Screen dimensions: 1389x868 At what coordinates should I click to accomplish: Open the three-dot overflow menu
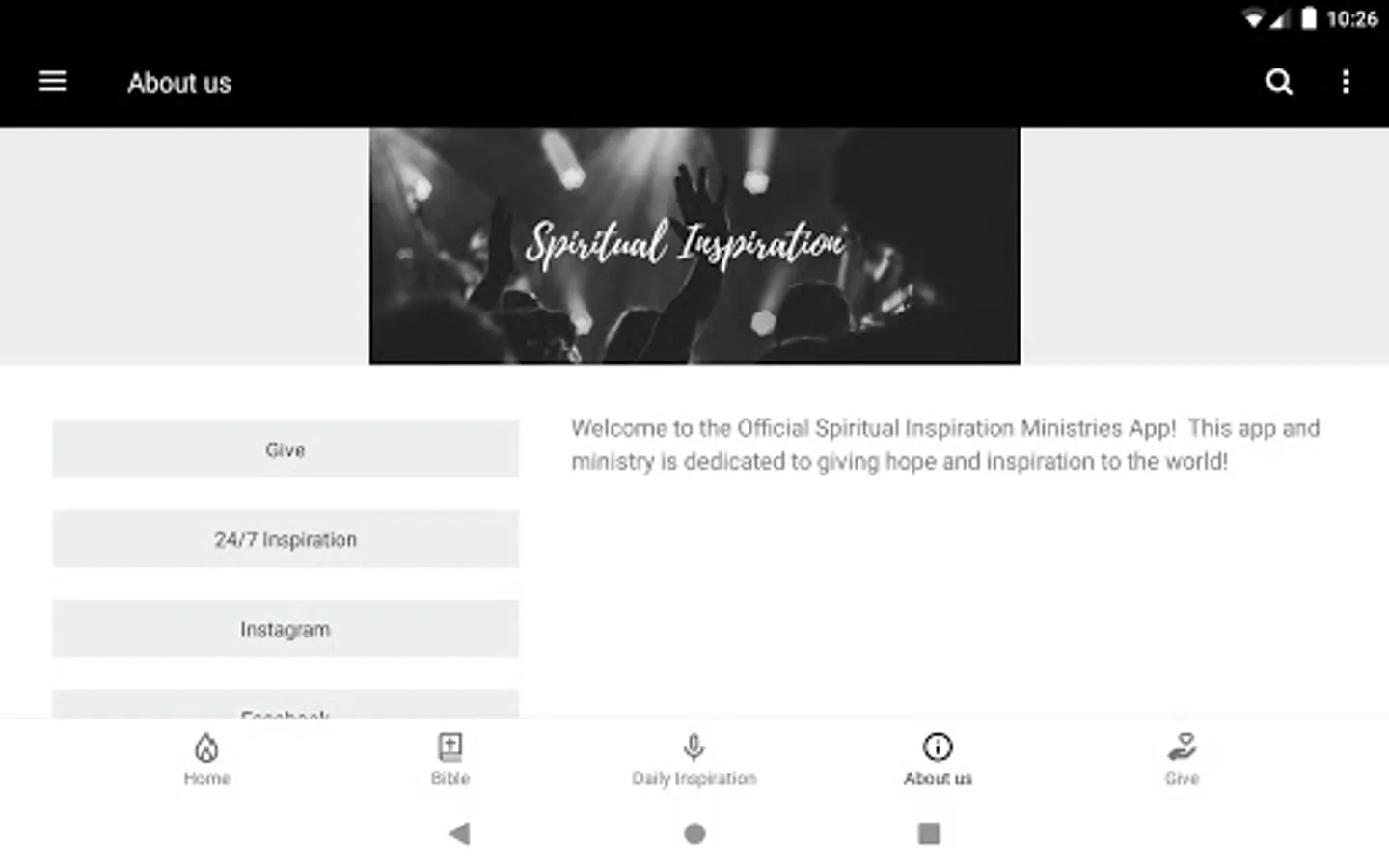[1346, 82]
